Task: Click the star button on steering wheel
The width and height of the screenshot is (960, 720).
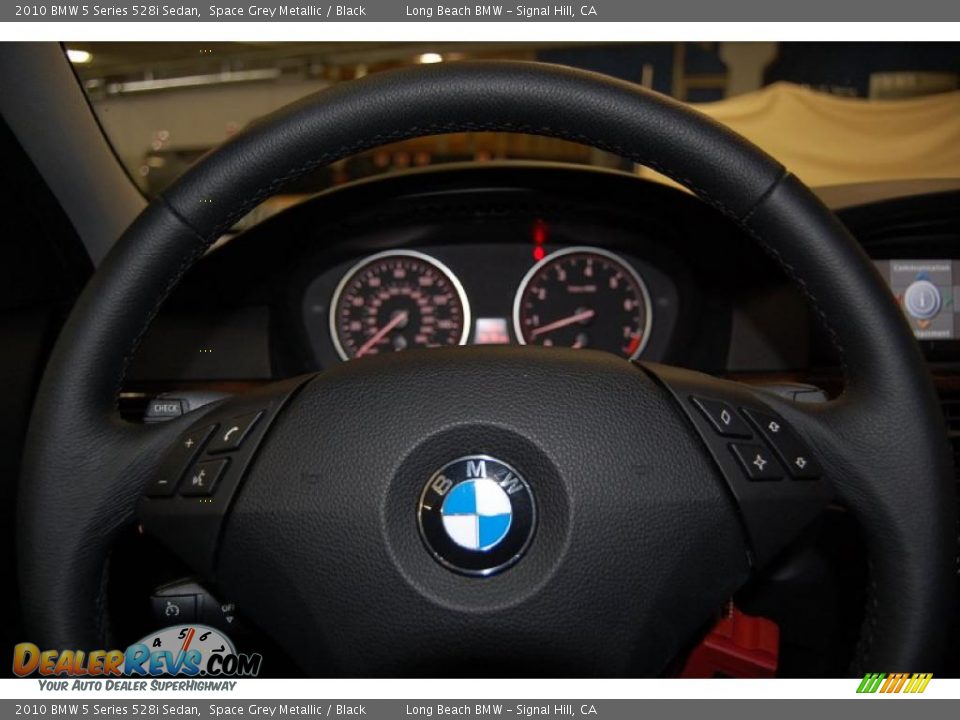Action: (x=759, y=462)
